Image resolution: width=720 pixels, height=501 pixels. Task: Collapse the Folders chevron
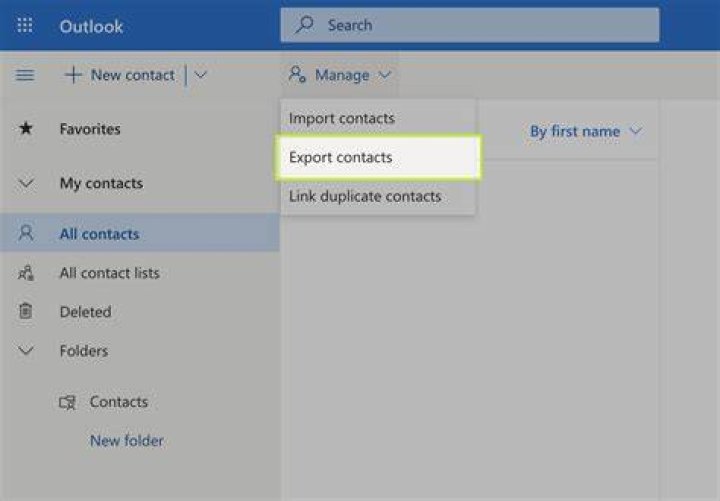[x=26, y=351]
